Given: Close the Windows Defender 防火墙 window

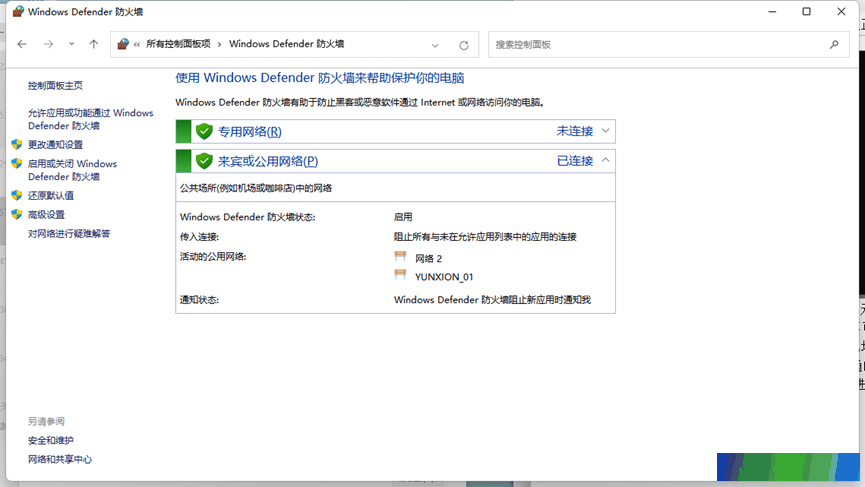Looking at the screenshot, I should [x=841, y=12].
